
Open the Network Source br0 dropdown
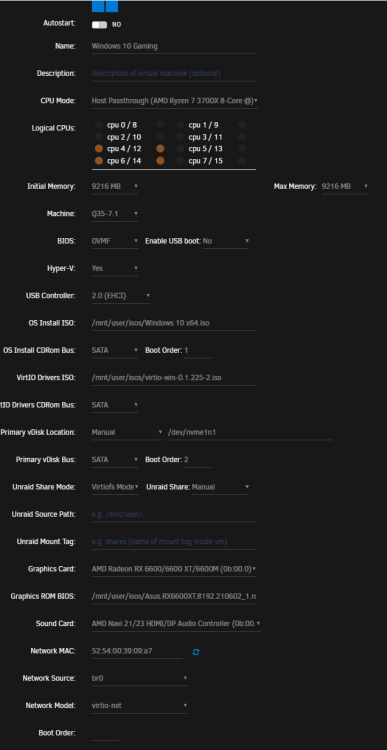click(x=139, y=678)
